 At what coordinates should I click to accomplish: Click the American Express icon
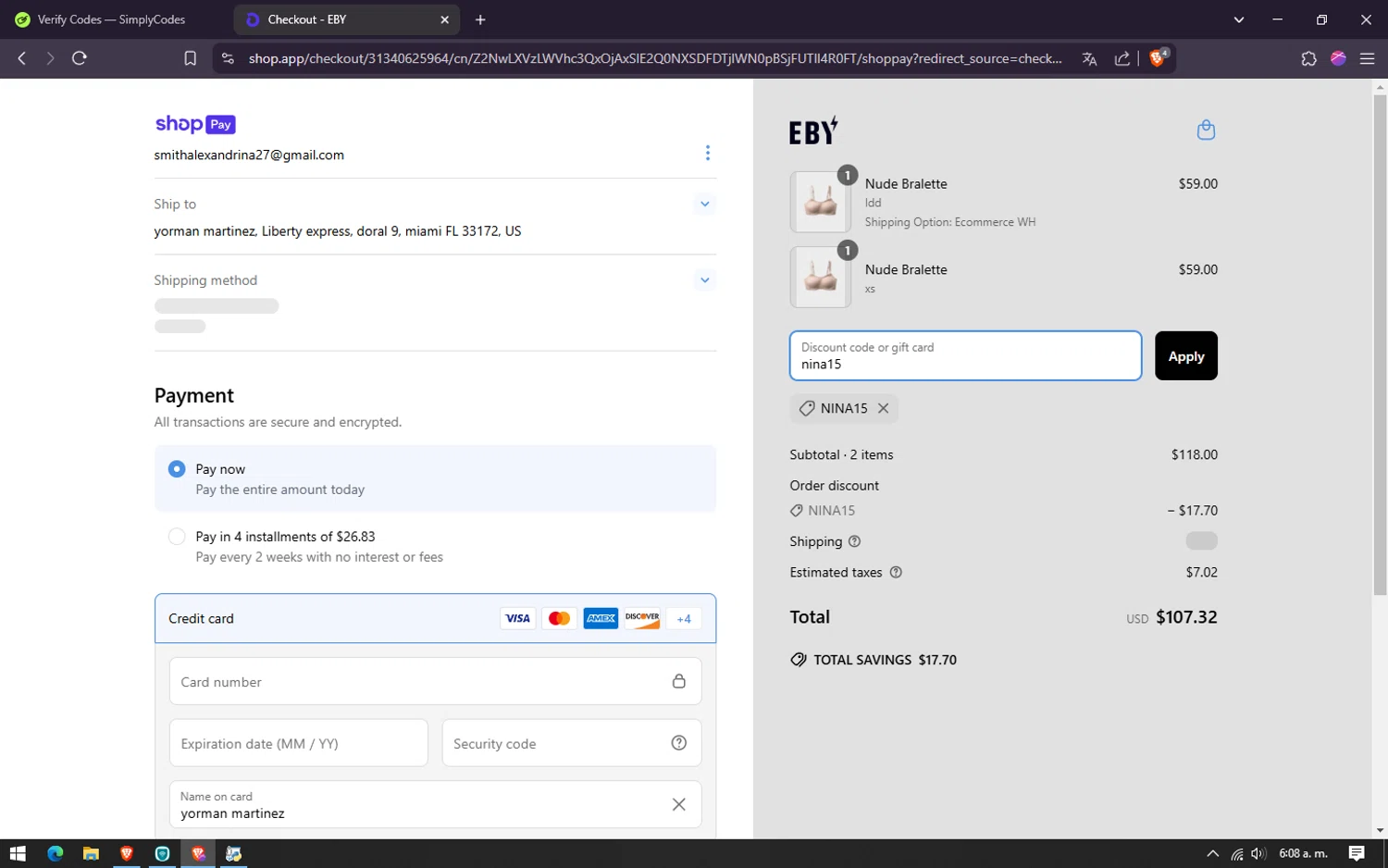tap(601, 618)
